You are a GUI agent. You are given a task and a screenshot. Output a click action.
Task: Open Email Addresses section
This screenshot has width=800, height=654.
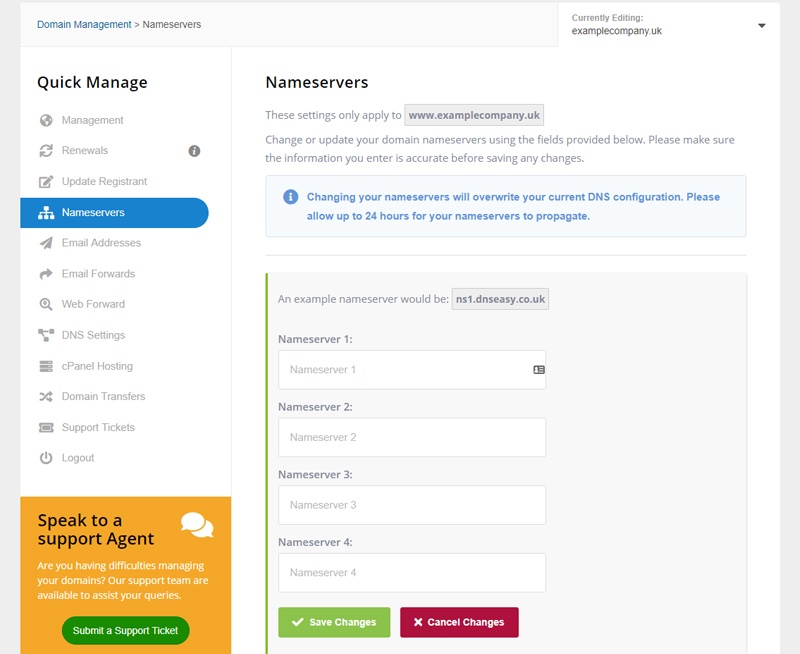[101, 243]
